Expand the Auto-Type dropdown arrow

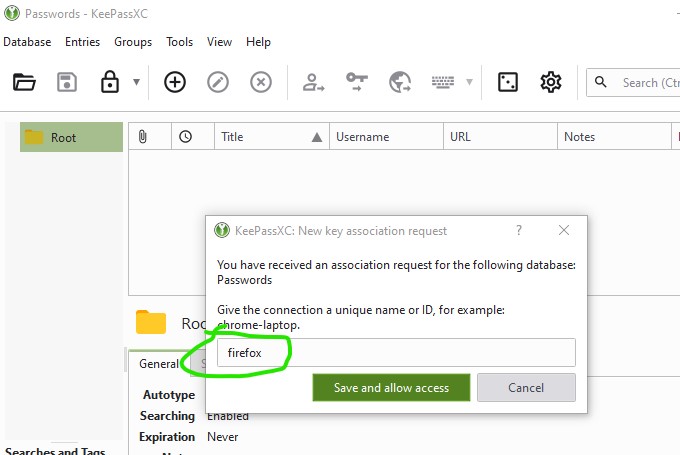coord(469,82)
